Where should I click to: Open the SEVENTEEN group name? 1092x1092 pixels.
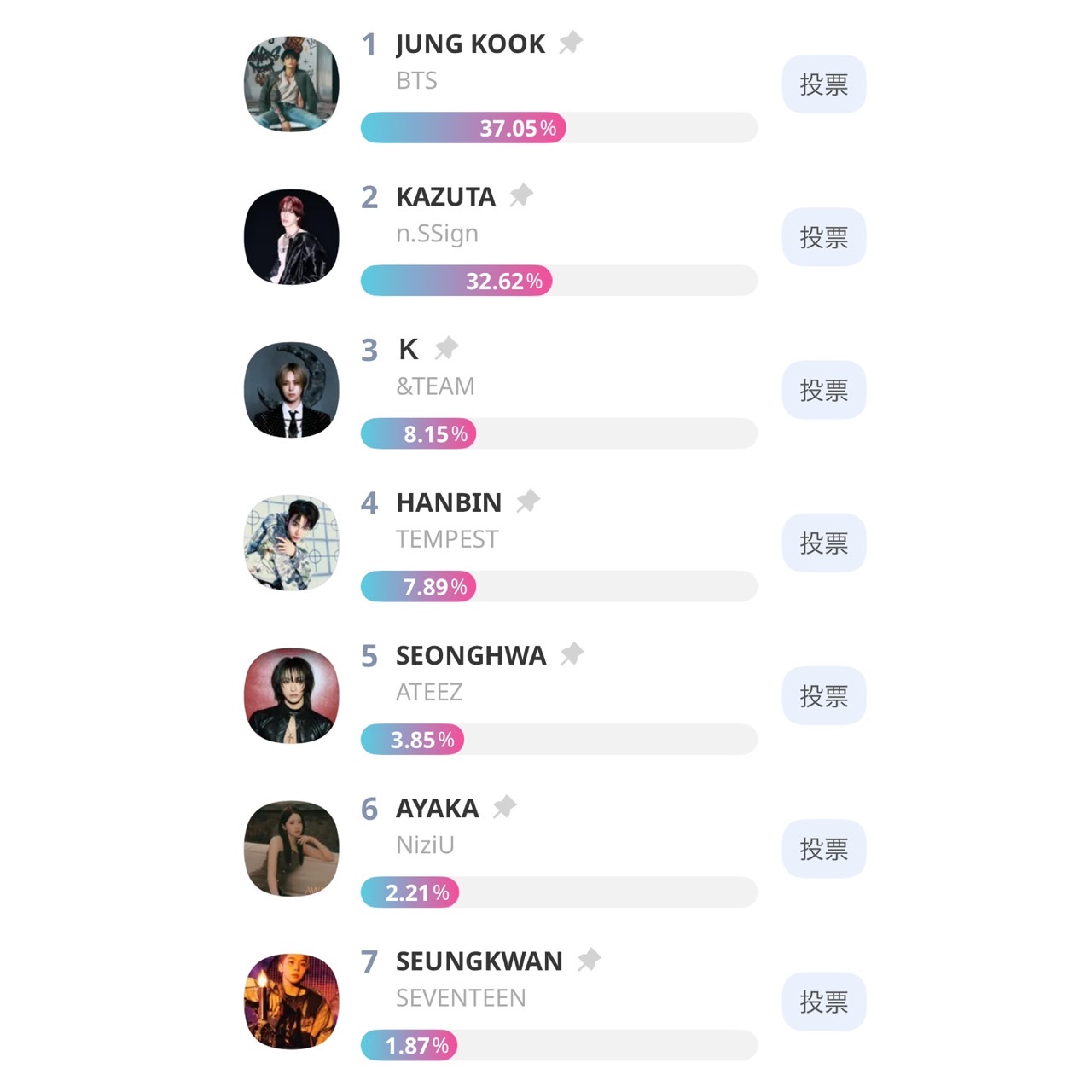[461, 997]
